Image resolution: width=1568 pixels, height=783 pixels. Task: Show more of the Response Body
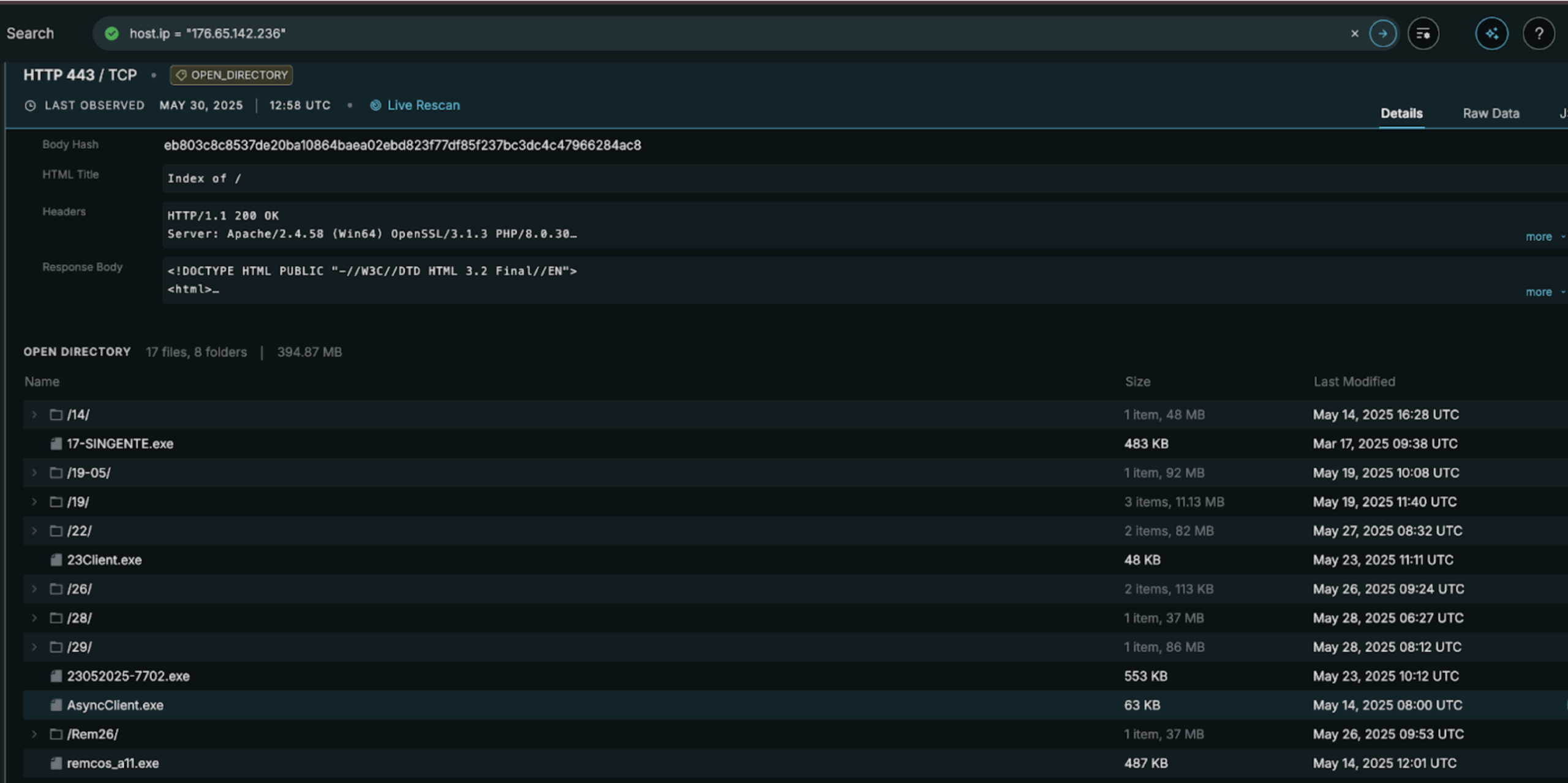pos(1539,292)
